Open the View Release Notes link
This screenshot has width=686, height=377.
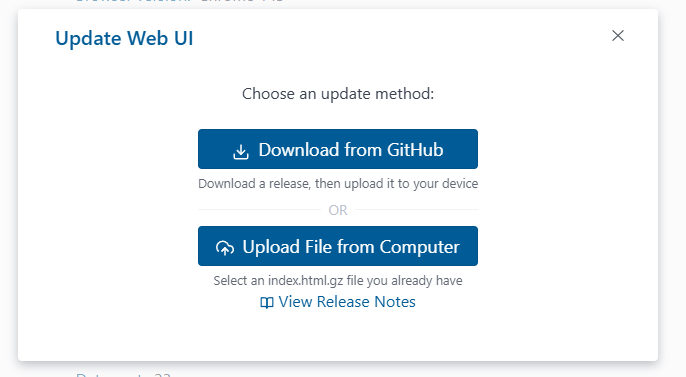point(338,302)
